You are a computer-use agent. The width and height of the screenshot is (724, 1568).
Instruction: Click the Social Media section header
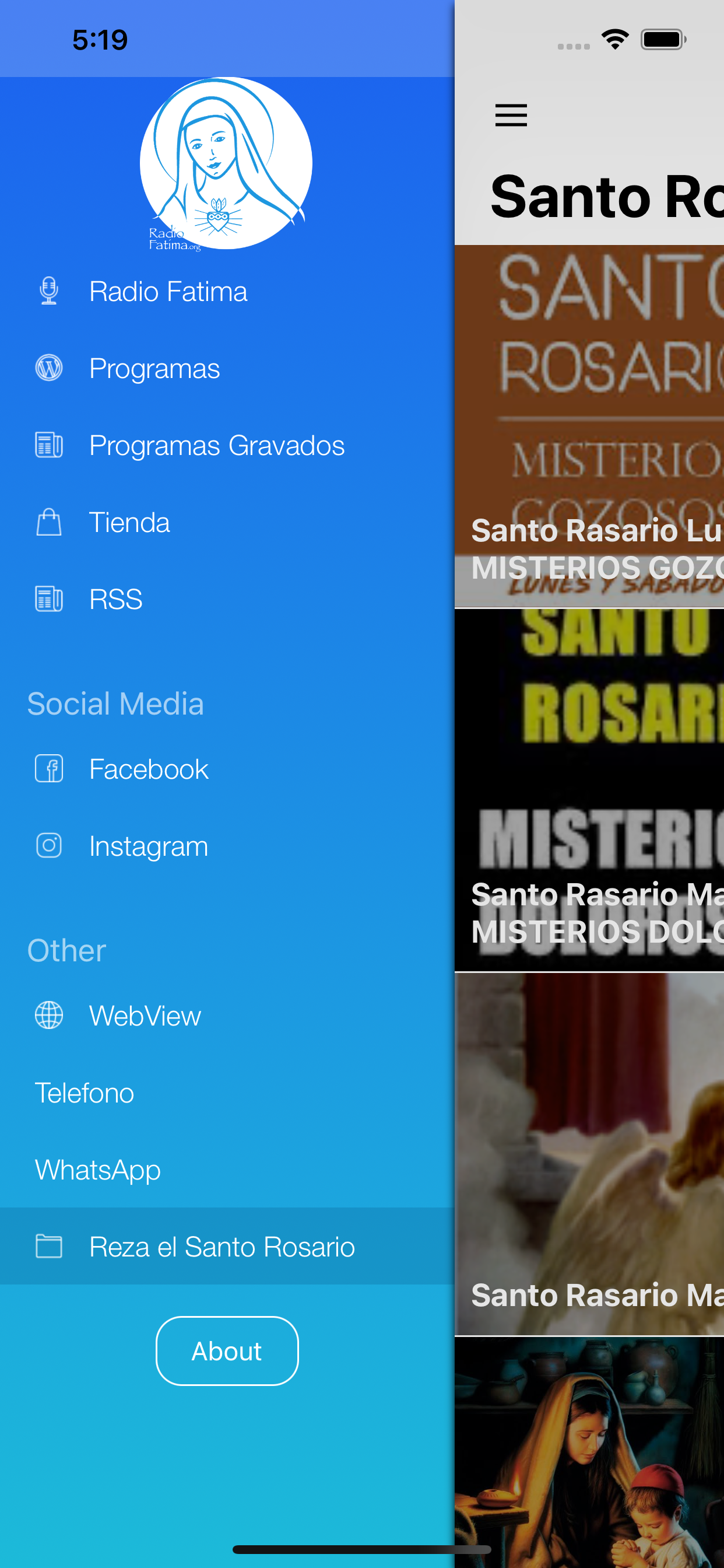click(x=115, y=703)
